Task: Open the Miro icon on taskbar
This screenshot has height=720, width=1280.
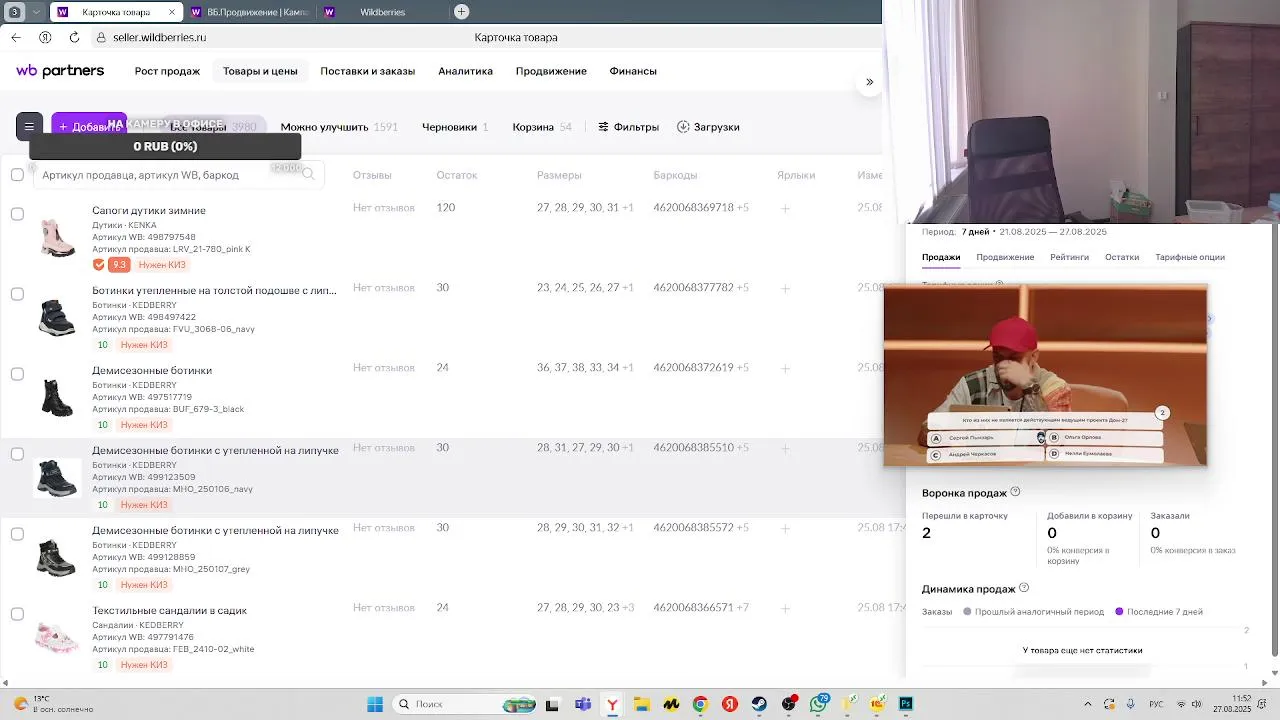Action: coord(671,704)
